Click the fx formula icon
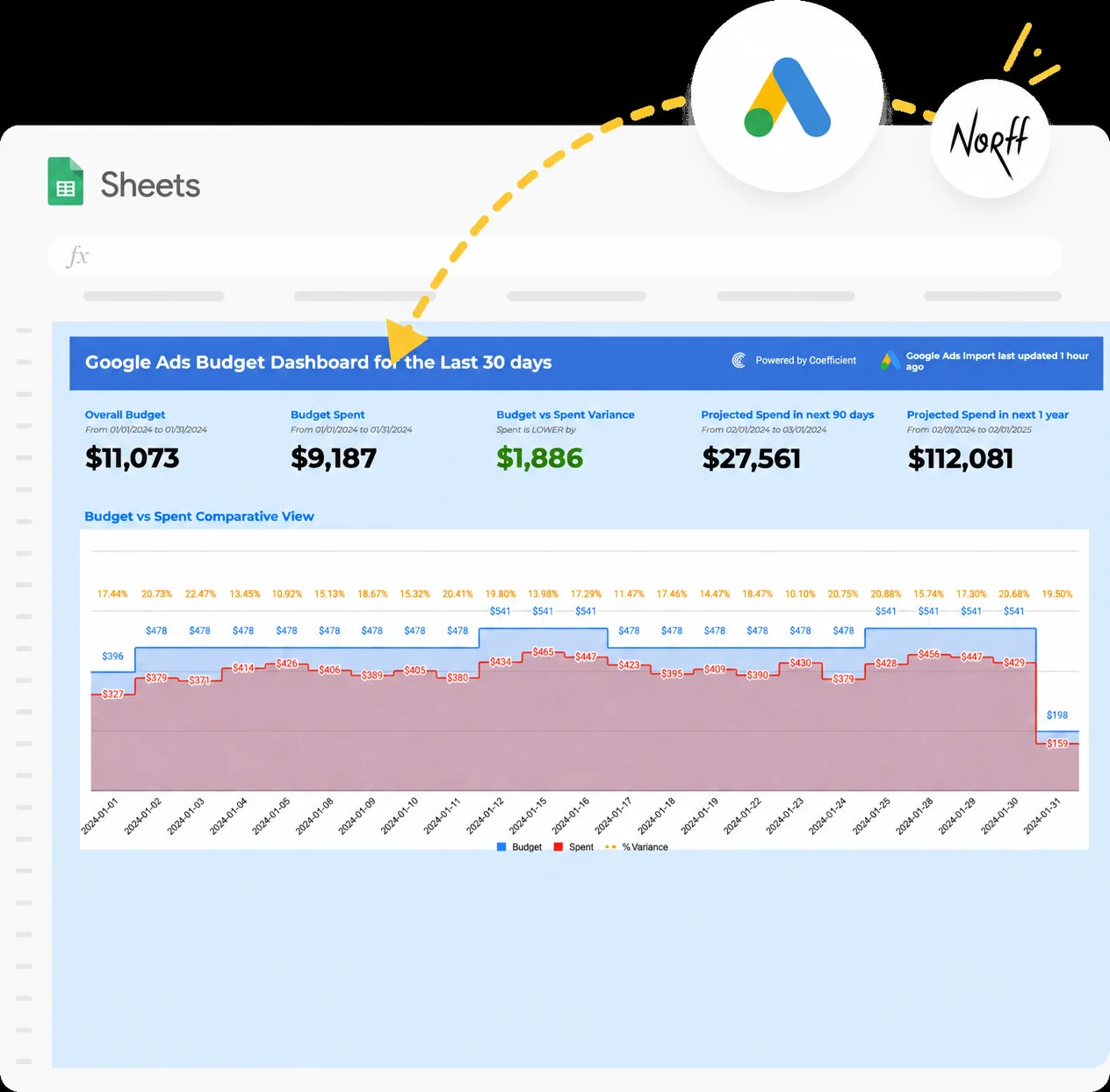The width and height of the screenshot is (1110, 1092). click(78, 256)
